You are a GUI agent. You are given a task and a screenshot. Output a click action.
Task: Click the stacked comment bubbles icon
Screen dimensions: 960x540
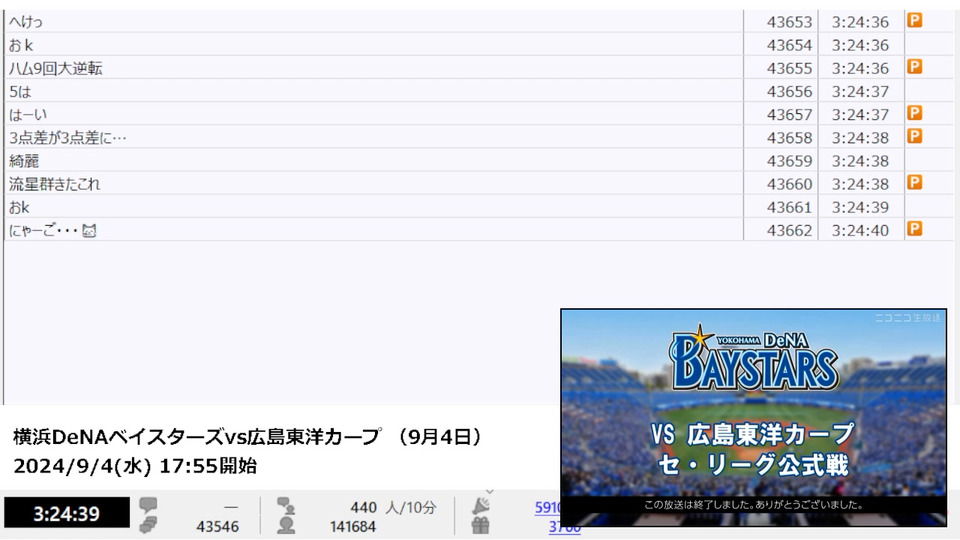tap(148, 525)
